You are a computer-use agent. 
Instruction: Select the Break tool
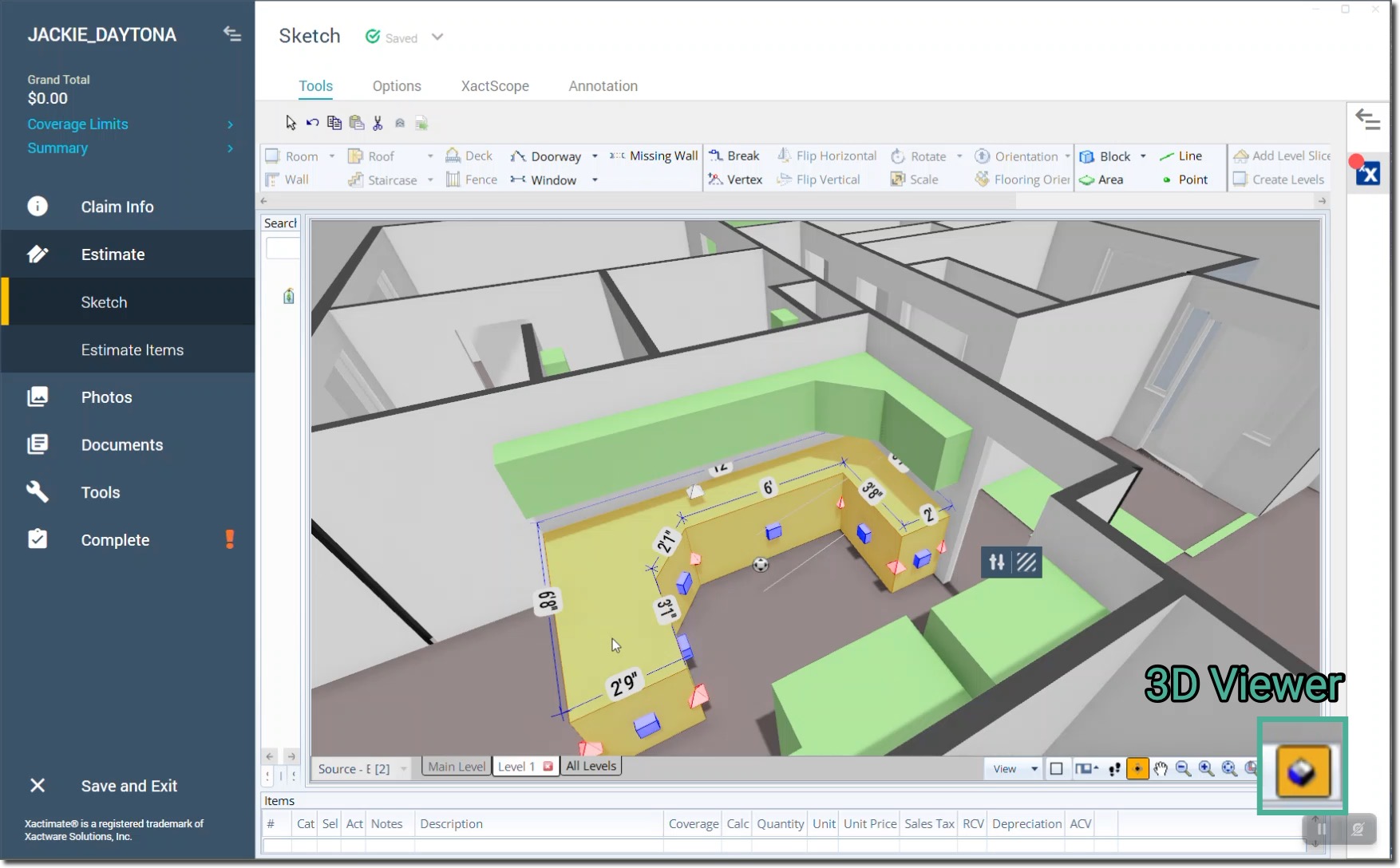(734, 156)
